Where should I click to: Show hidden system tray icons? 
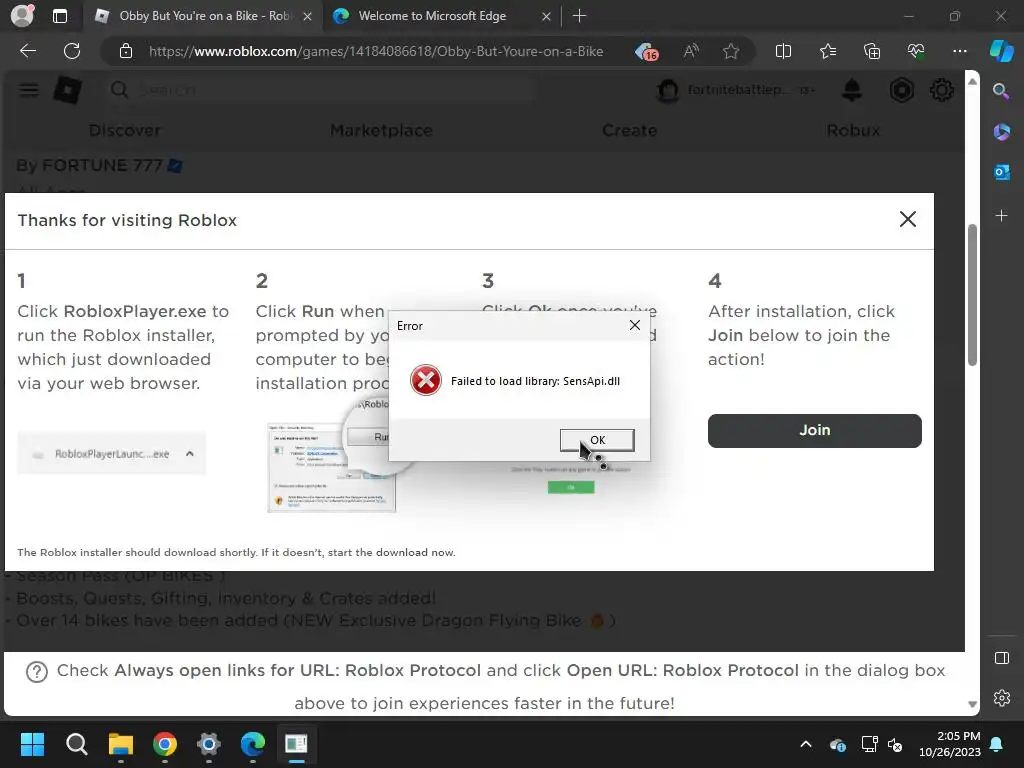(x=806, y=744)
